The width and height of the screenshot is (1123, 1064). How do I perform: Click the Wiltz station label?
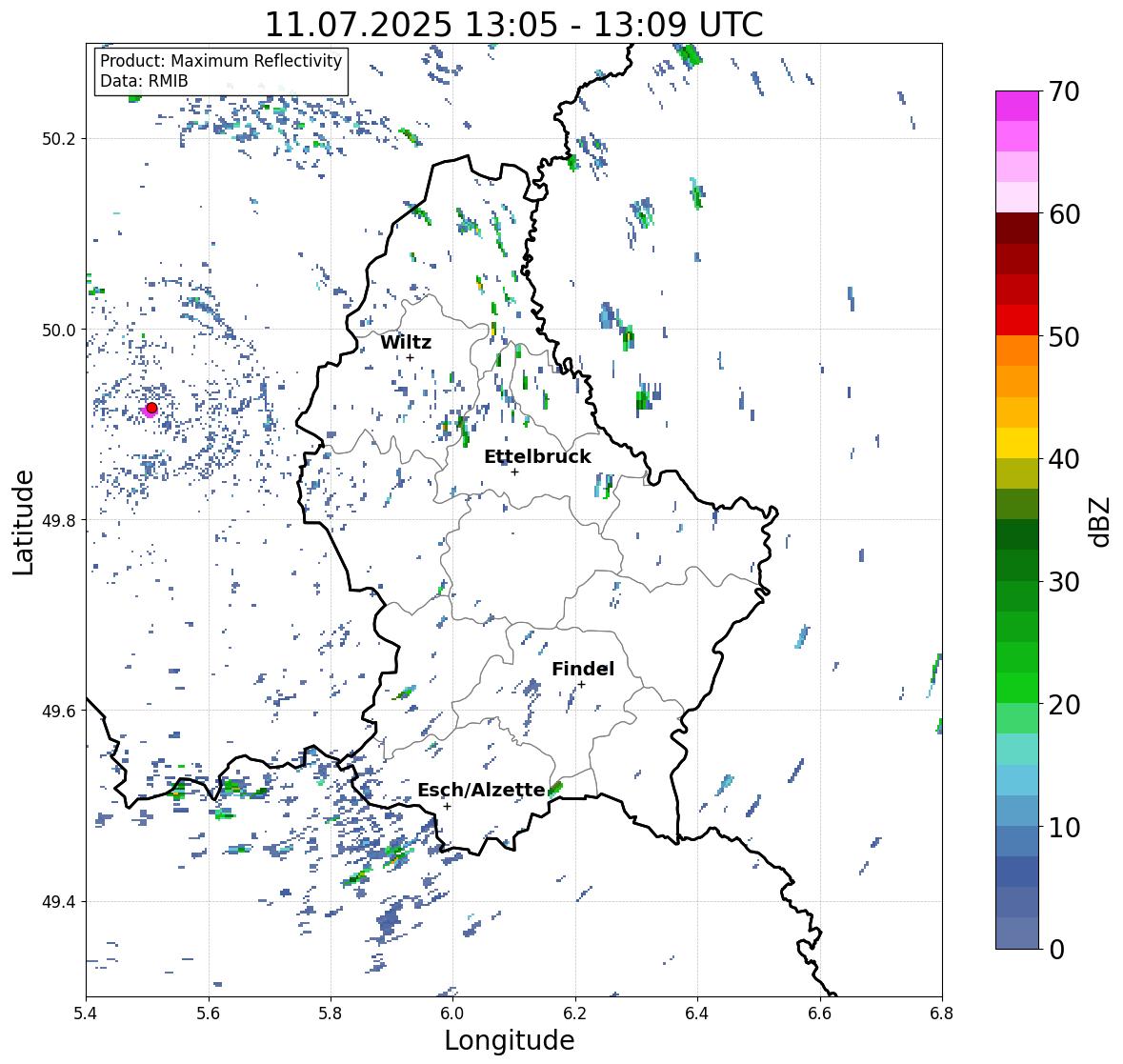coord(406,342)
